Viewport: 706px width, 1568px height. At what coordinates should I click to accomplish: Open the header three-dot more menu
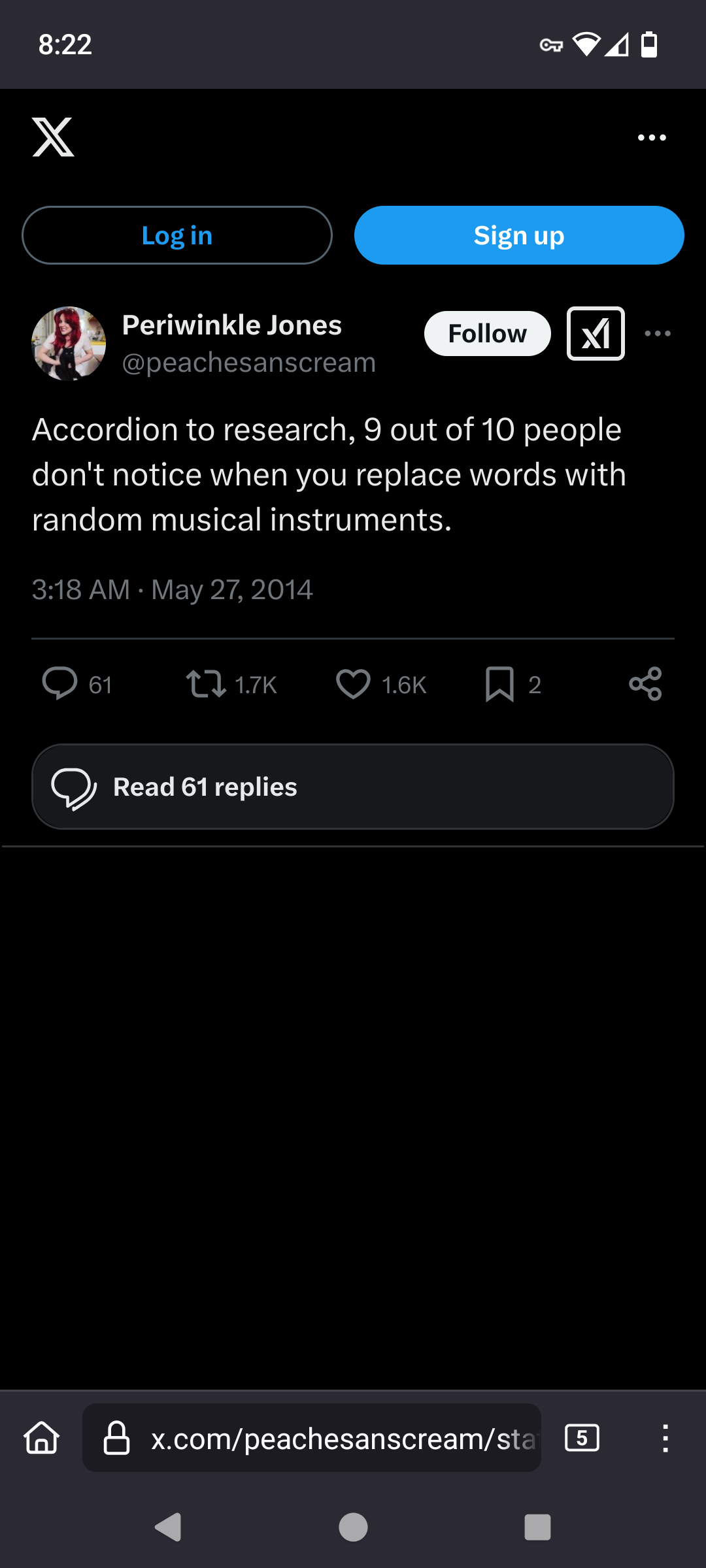tap(652, 137)
